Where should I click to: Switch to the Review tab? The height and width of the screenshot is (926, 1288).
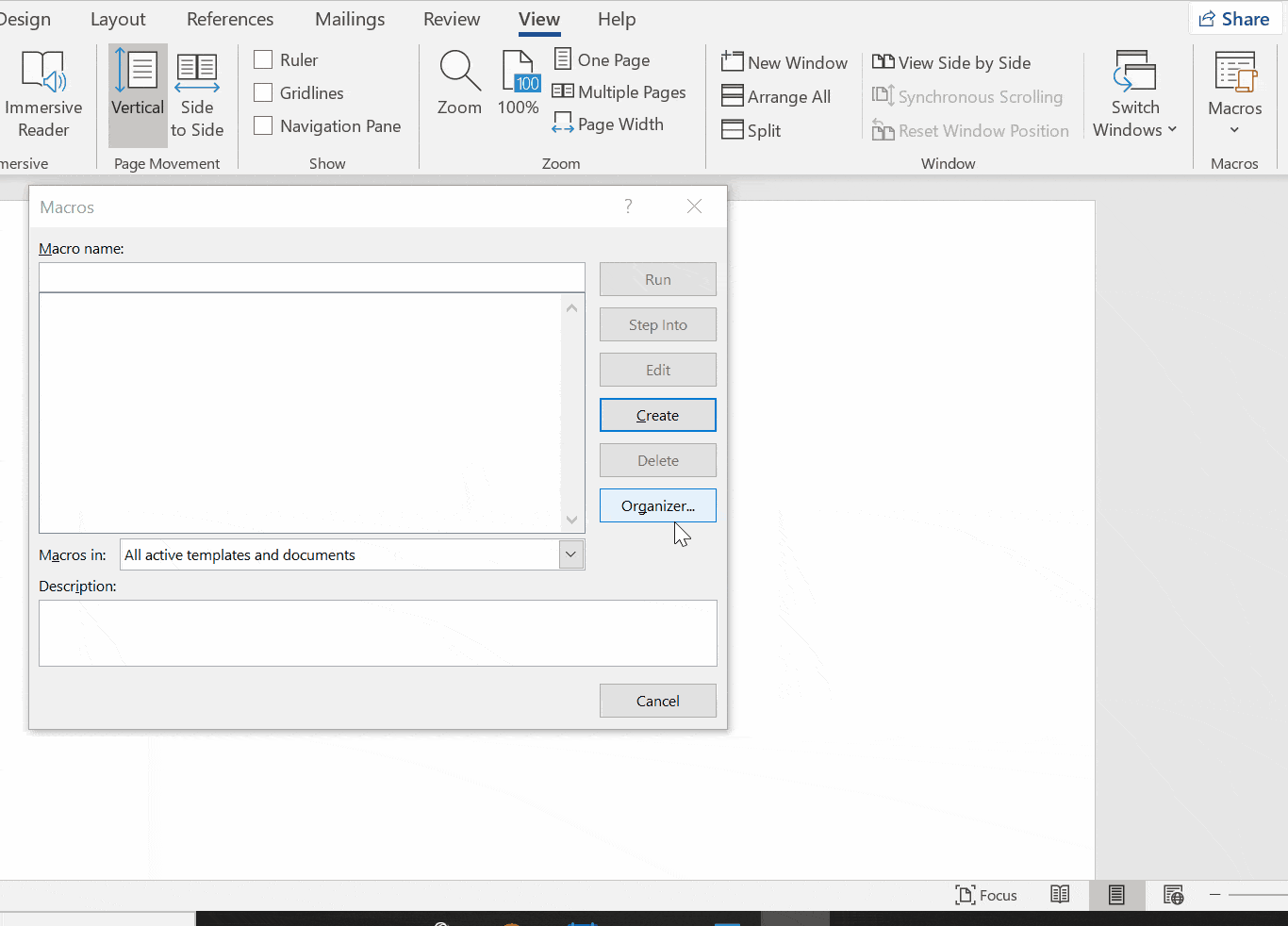pos(451,19)
